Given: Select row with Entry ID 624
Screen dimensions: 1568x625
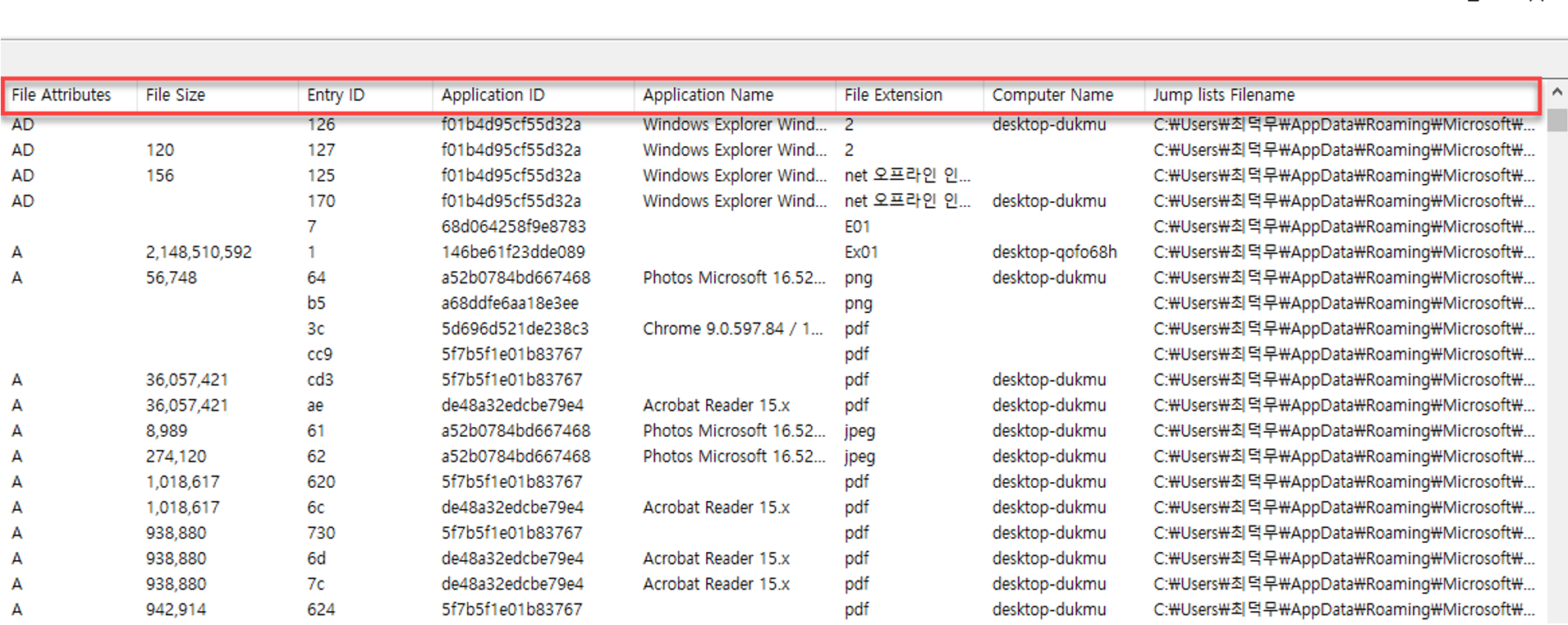Looking at the screenshot, I should 321,609.
